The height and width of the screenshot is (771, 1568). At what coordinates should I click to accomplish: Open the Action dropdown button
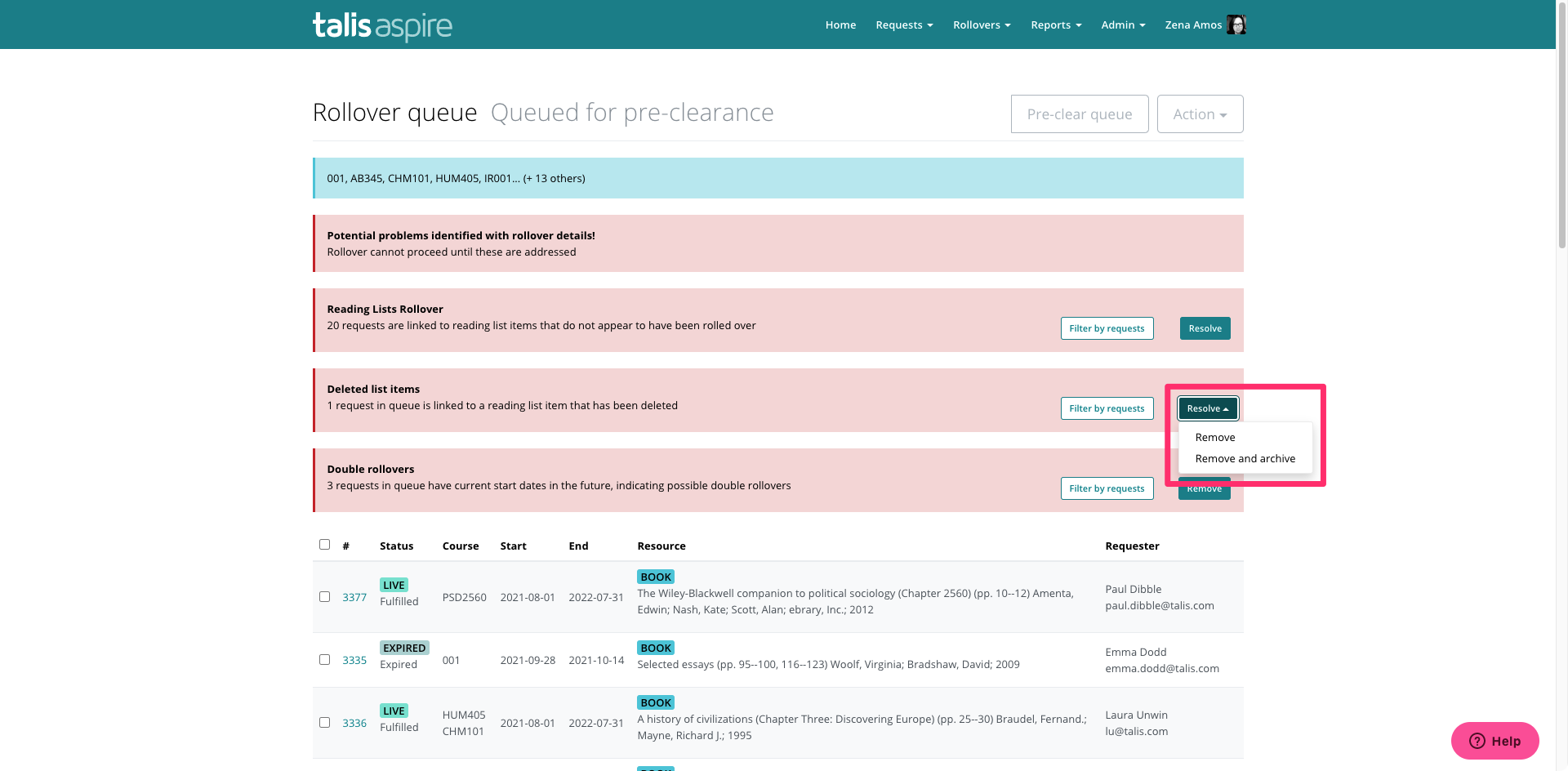(1199, 114)
